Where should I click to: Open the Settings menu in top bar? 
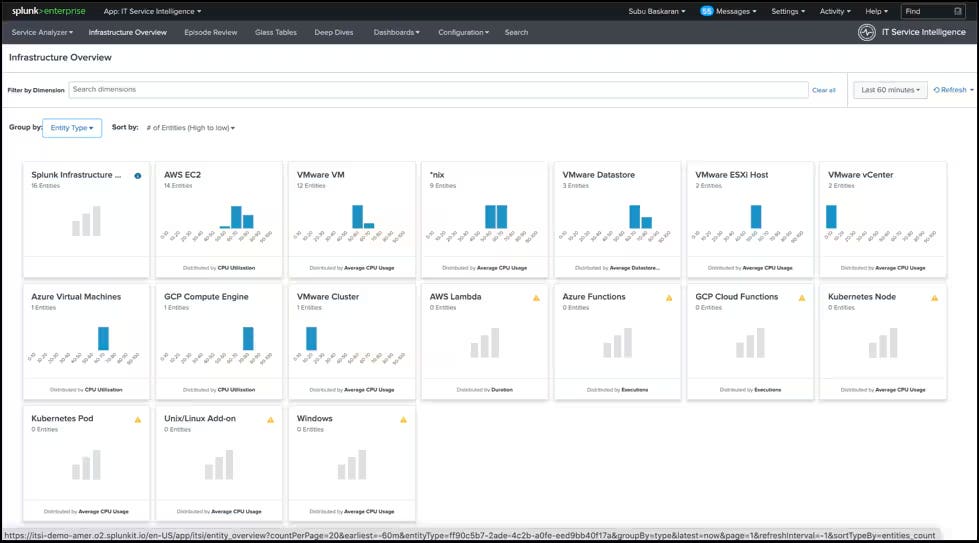(x=788, y=11)
